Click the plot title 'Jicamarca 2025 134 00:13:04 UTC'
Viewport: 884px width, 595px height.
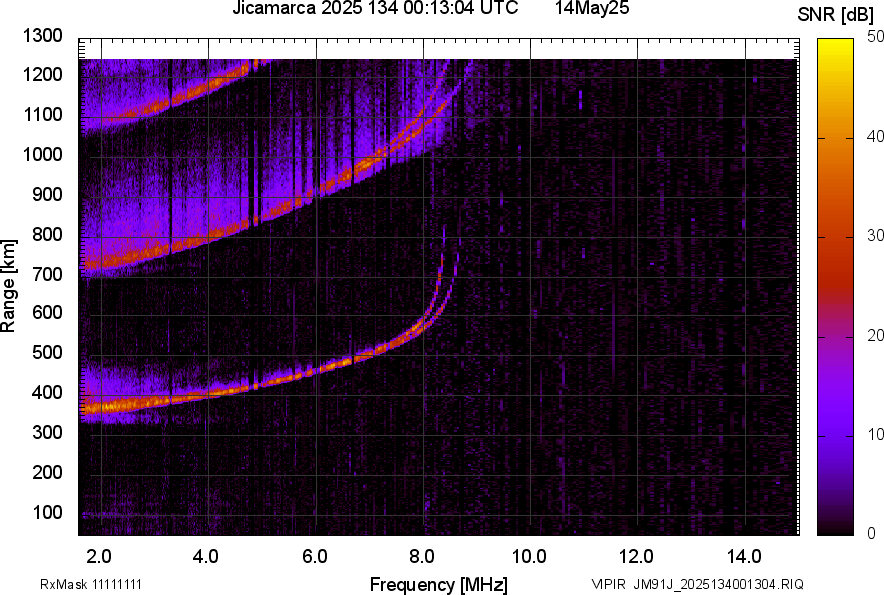[375, 8]
